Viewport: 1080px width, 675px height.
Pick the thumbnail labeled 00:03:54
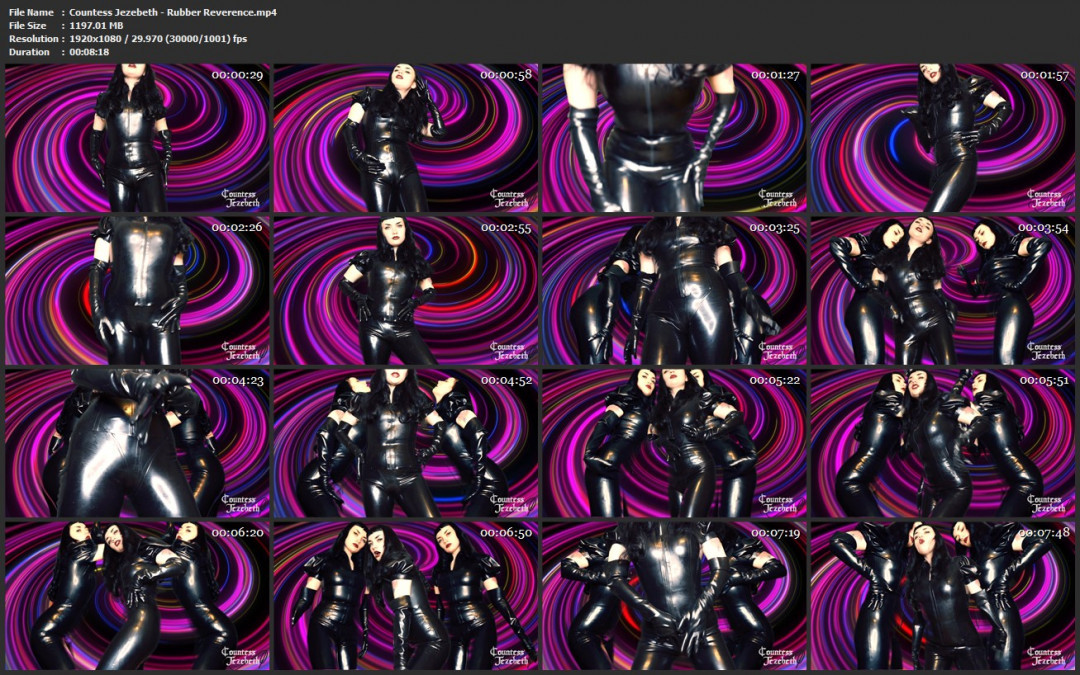coord(942,291)
